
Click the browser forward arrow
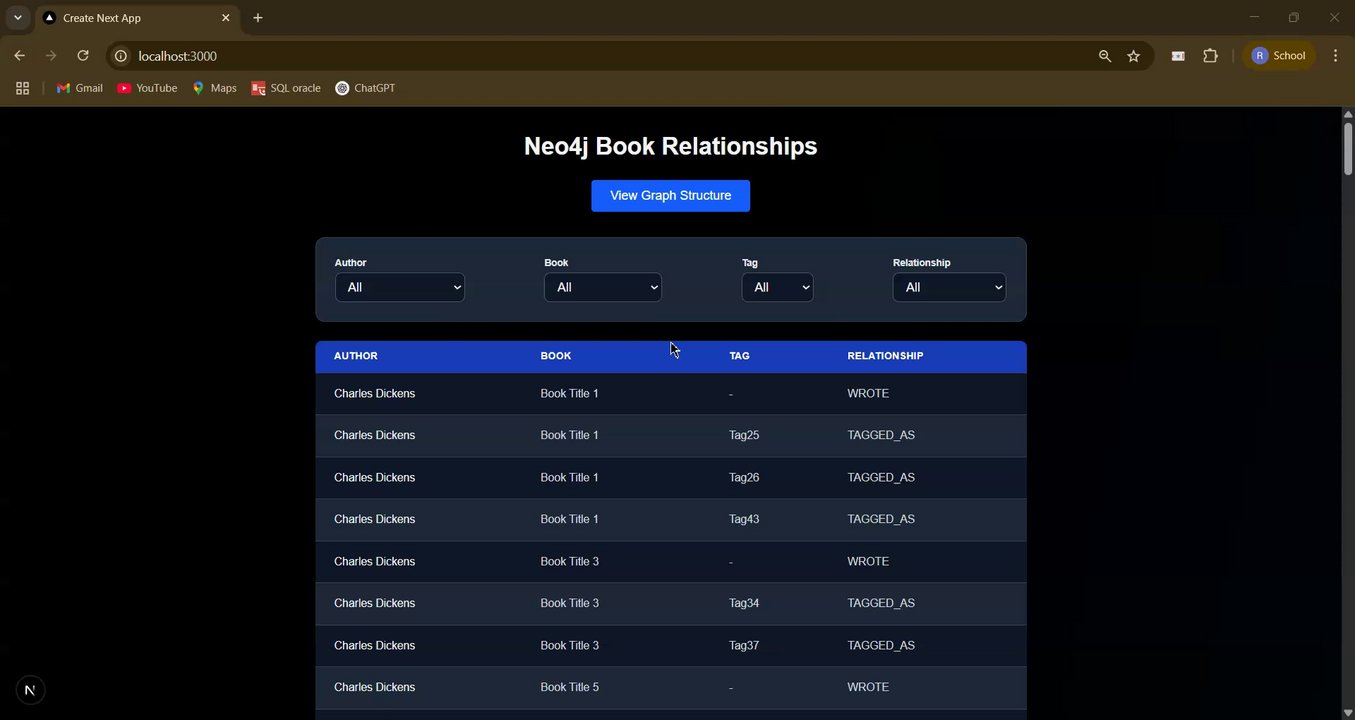click(x=51, y=56)
